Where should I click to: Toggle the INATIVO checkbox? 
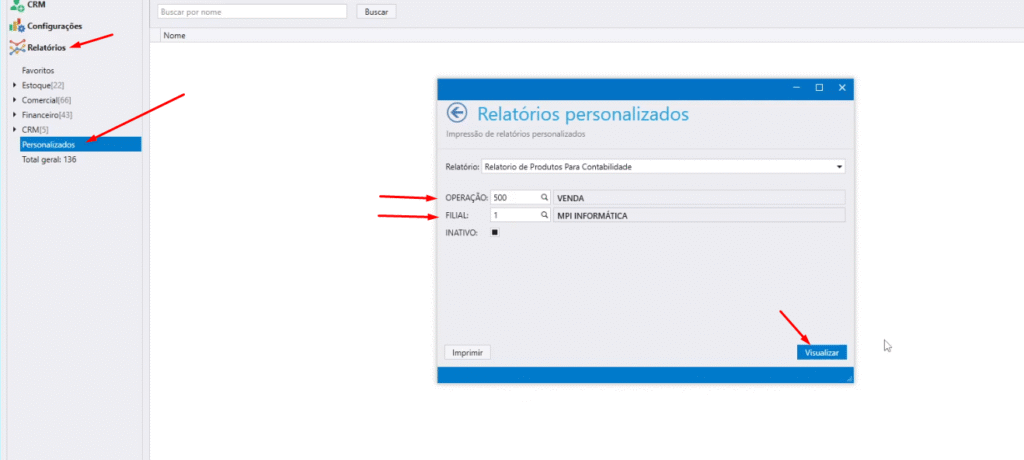494,233
